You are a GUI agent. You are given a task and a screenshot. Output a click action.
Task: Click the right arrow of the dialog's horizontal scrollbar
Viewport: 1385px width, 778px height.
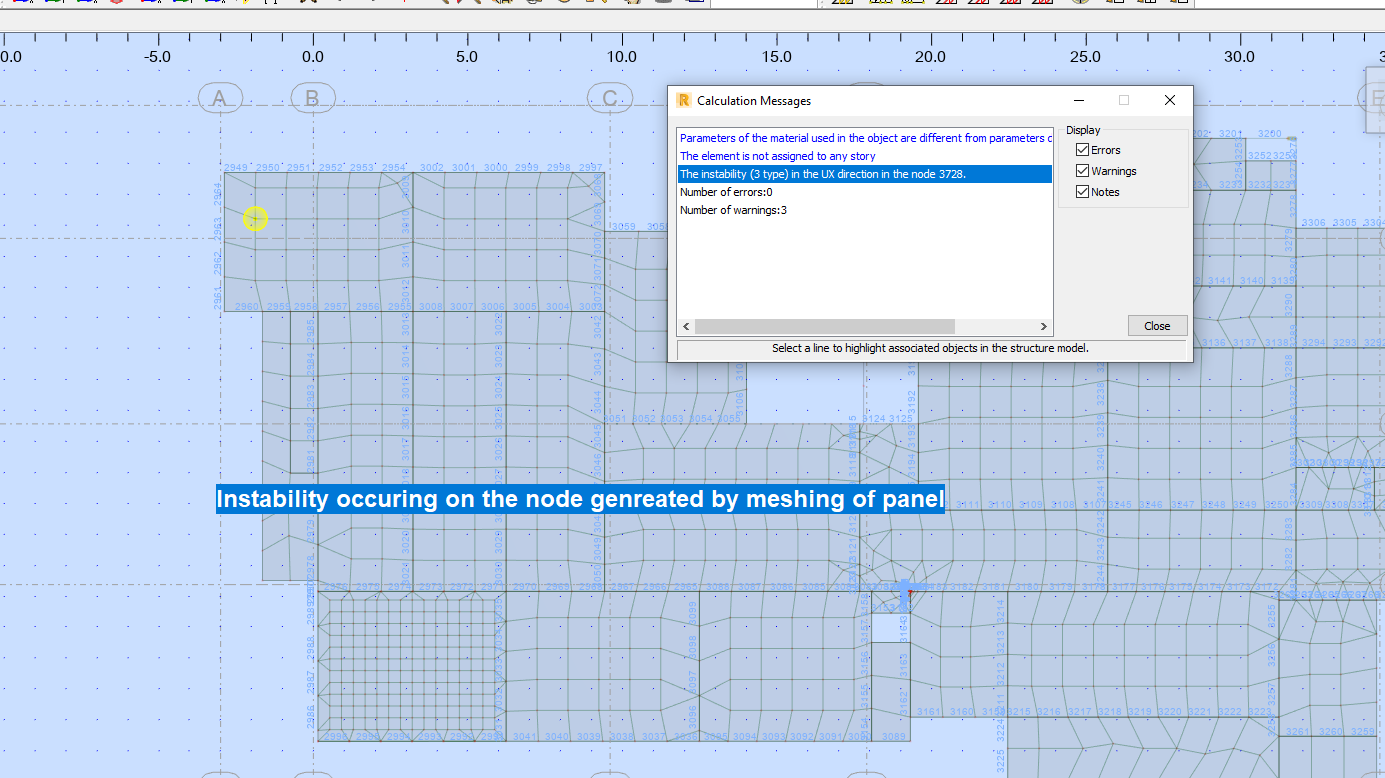1043,326
